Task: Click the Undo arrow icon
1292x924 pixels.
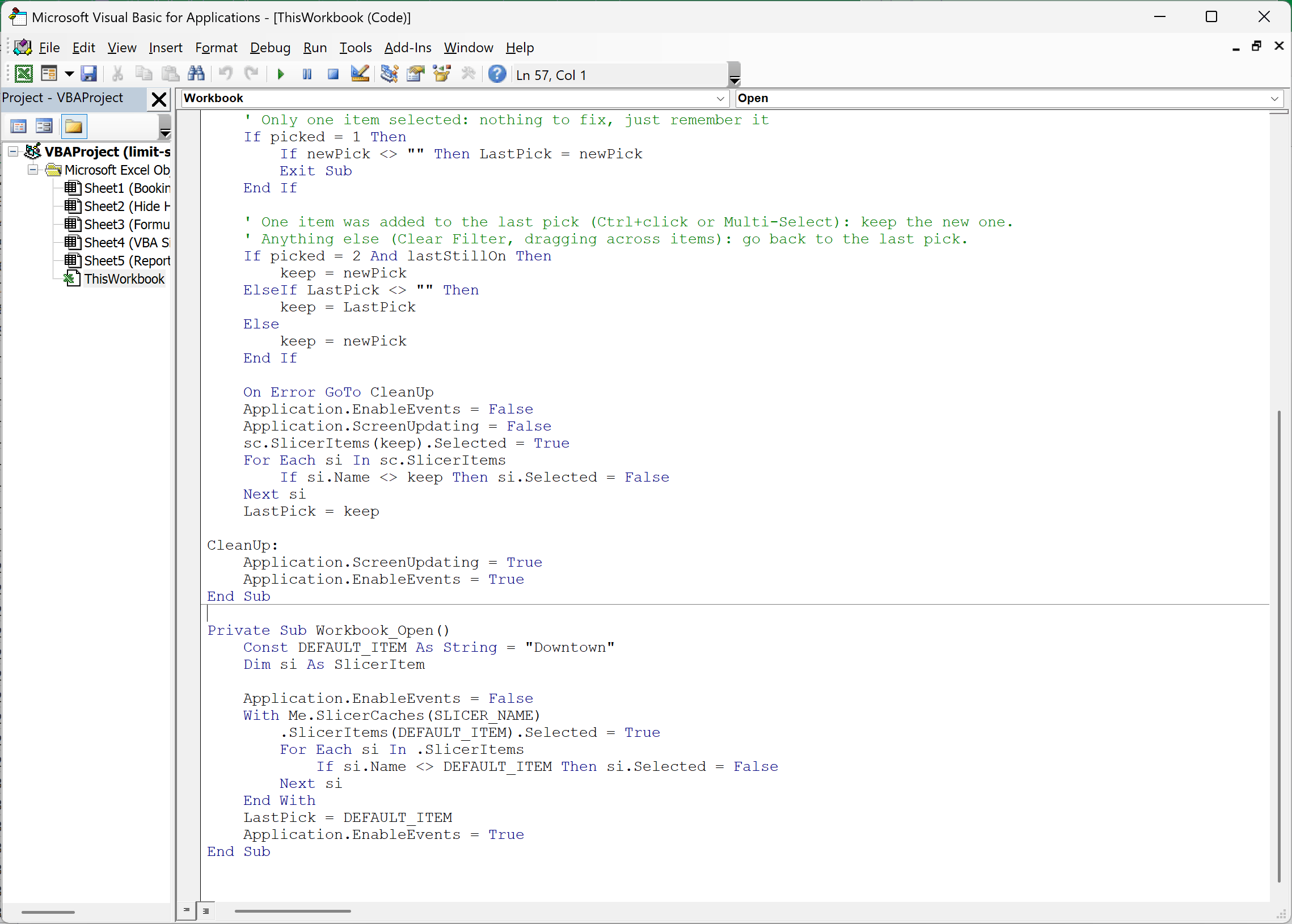Action: [226, 74]
